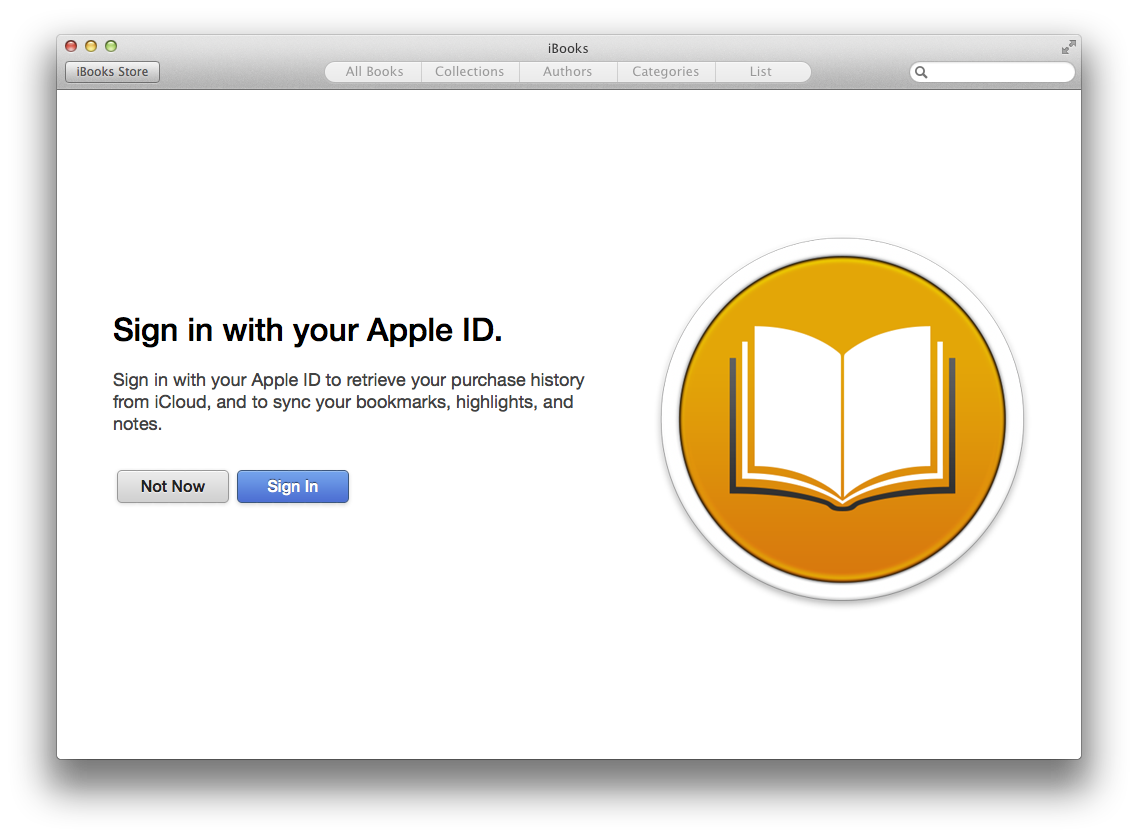This screenshot has width=1138, height=838.
Task: Choose Not Now to skip sign in
Action: 173,486
